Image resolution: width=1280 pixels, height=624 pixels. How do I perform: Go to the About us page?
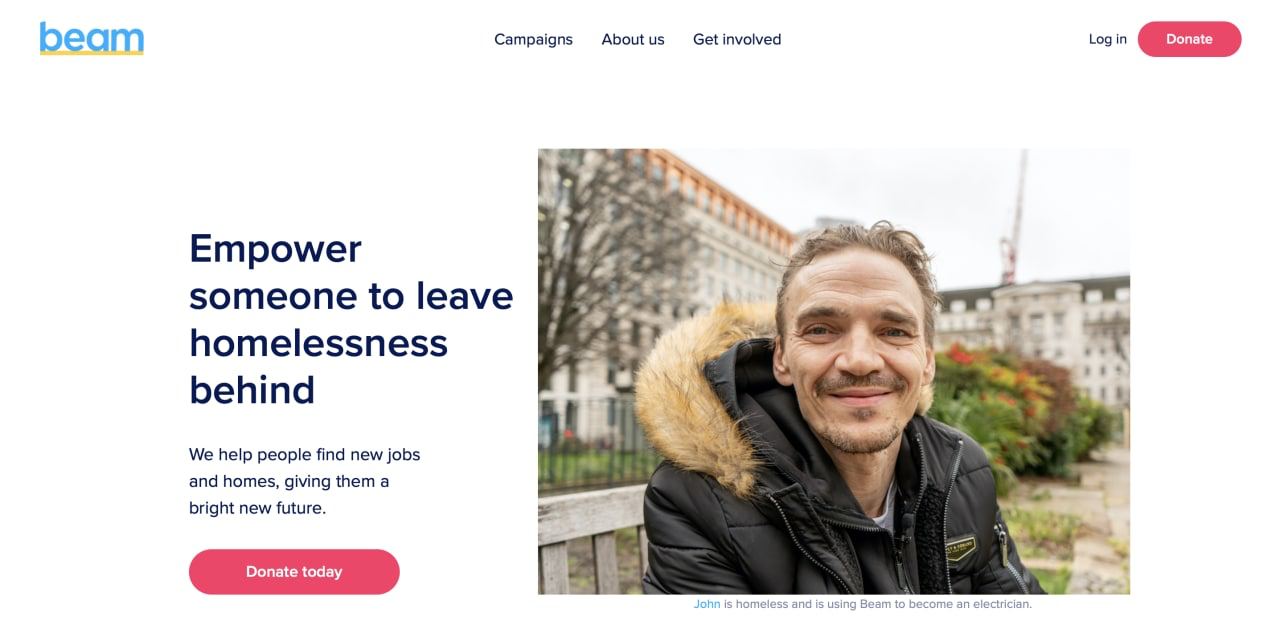coord(633,39)
